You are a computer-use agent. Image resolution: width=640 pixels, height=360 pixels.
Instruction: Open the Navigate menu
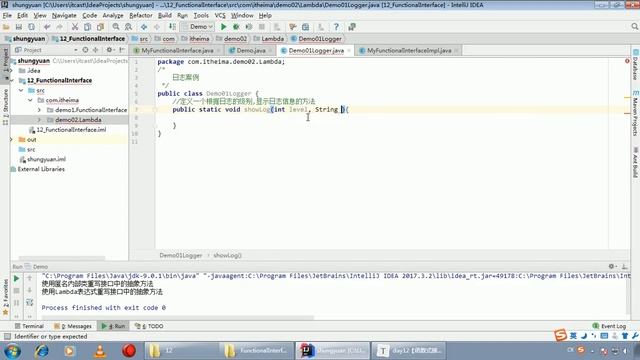64,16
